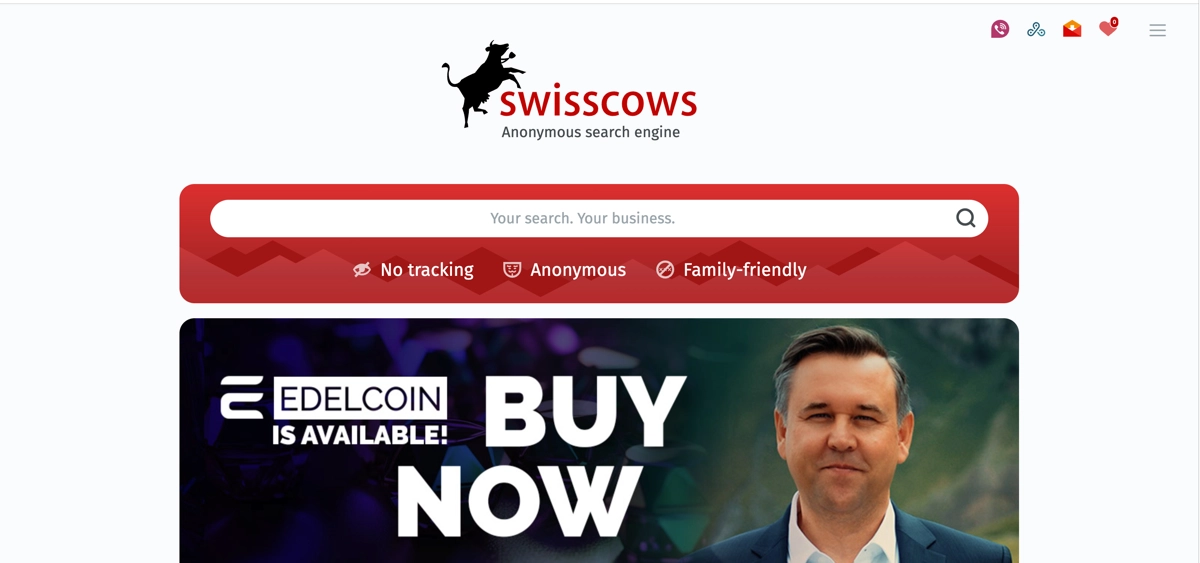
Task: Click the heart donation icon with counter
Action: (x=1108, y=28)
